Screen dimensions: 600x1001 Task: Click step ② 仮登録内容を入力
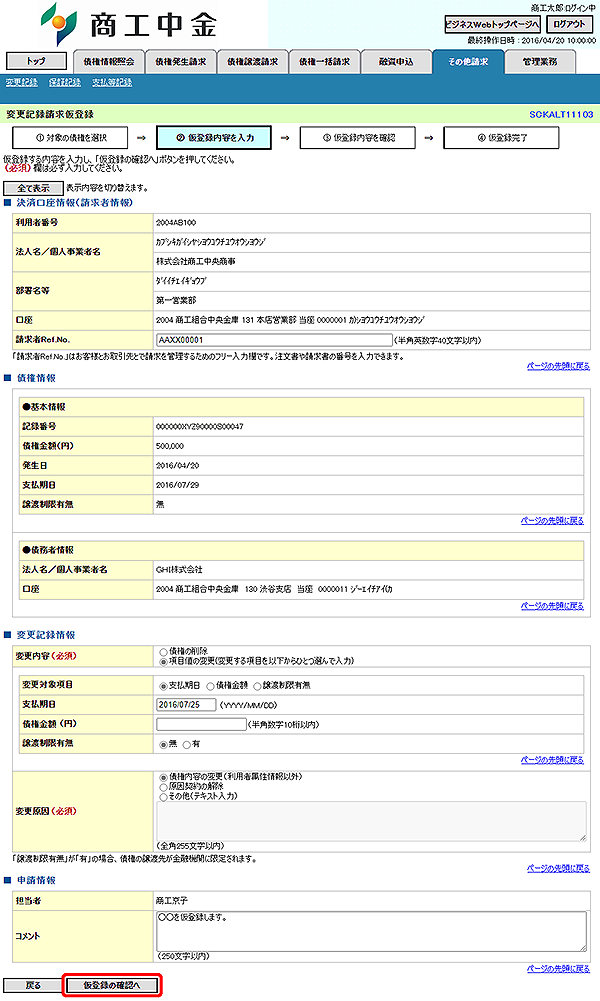[214, 138]
